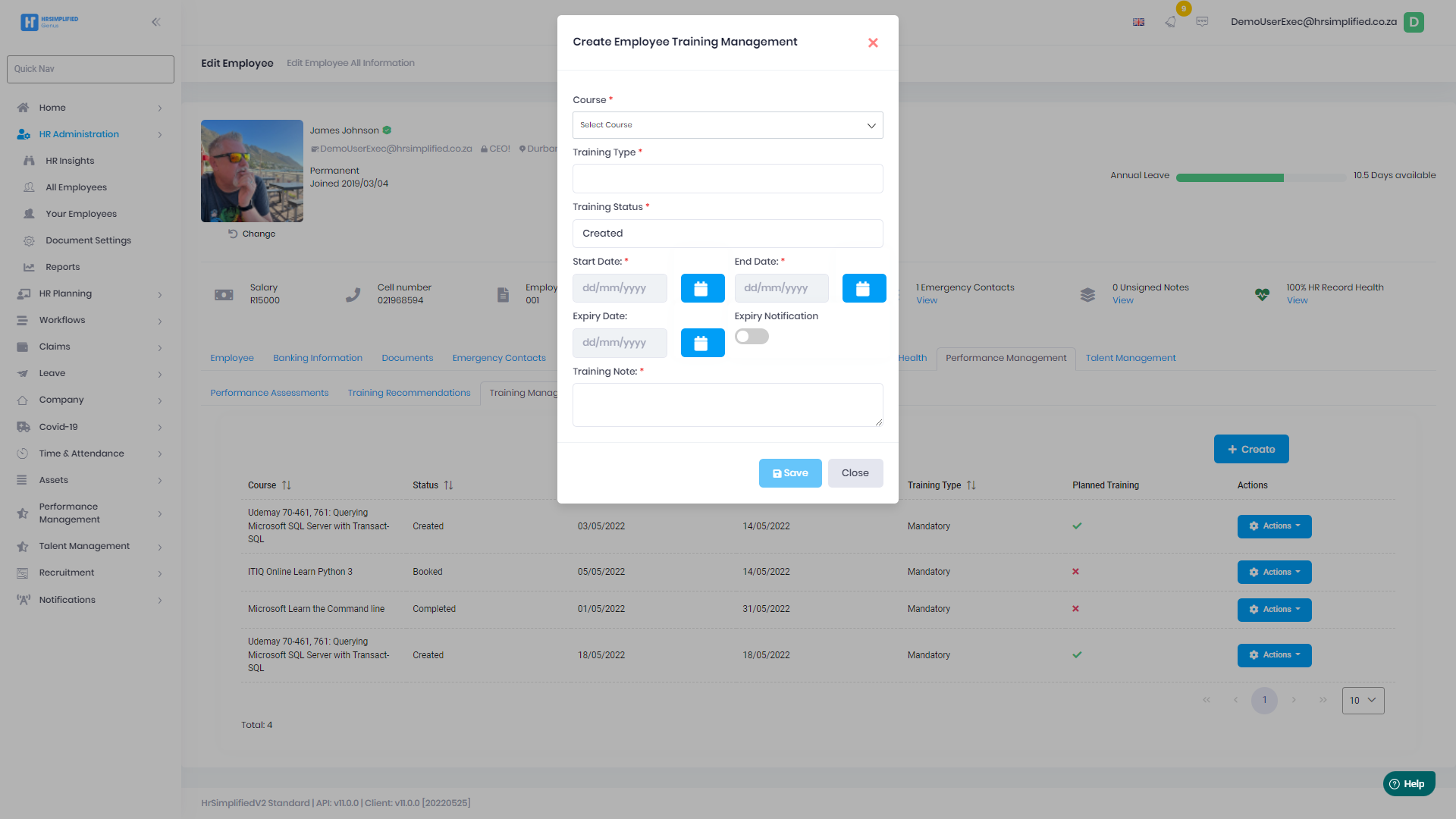Image resolution: width=1456 pixels, height=819 pixels.
Task: Click the notifications bell icon
Action: 1171,22
